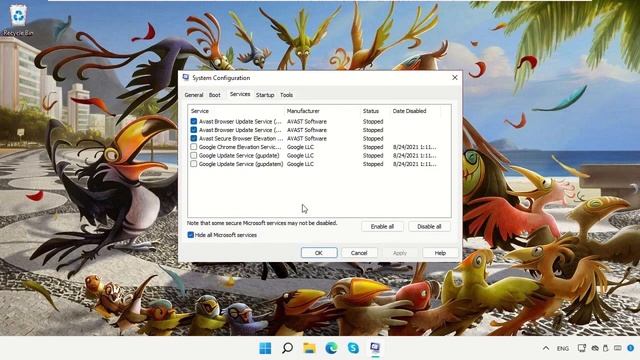Open Help for System Configuration
640x360 pixels.
tap(440, 253)
